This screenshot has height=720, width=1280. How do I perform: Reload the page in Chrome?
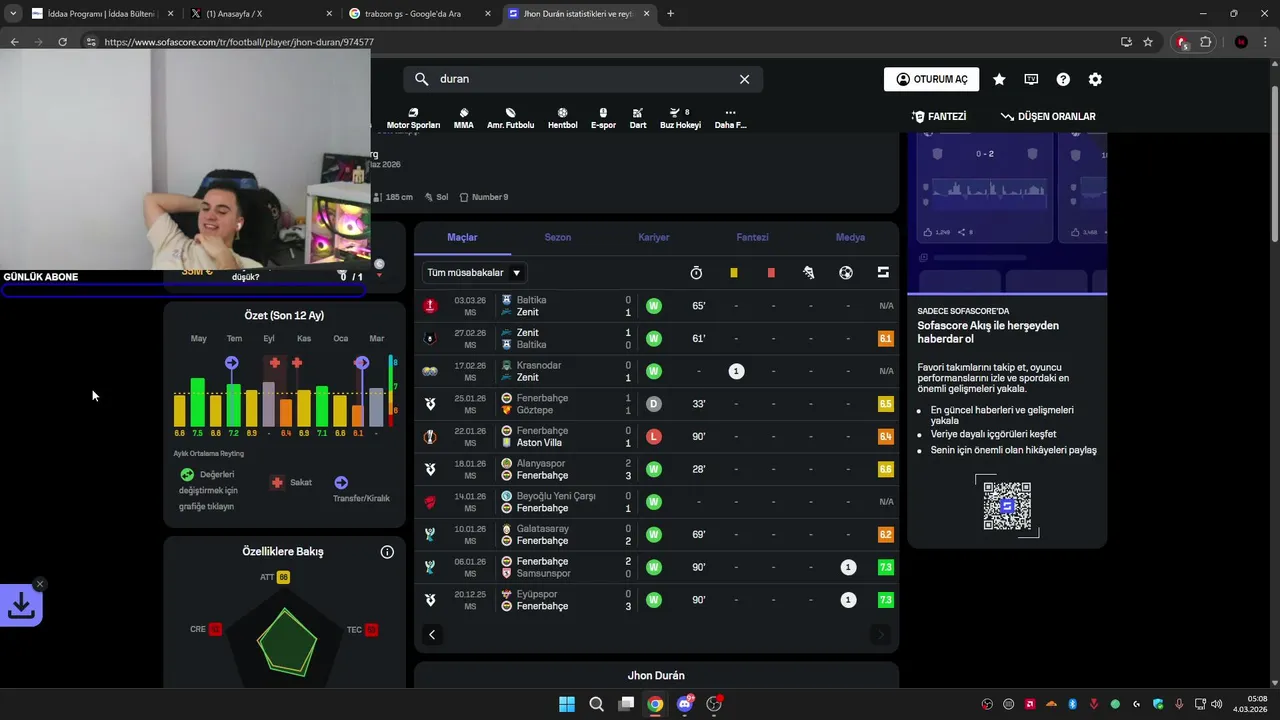[62, 42]
